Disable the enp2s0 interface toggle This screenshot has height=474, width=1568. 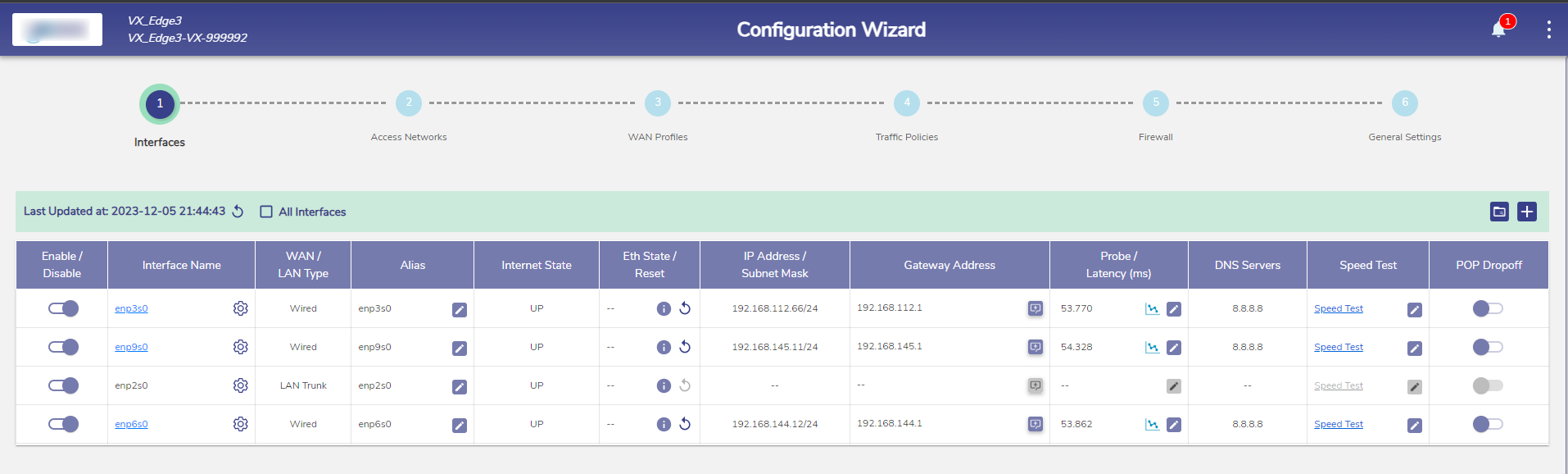click(63, 385)
